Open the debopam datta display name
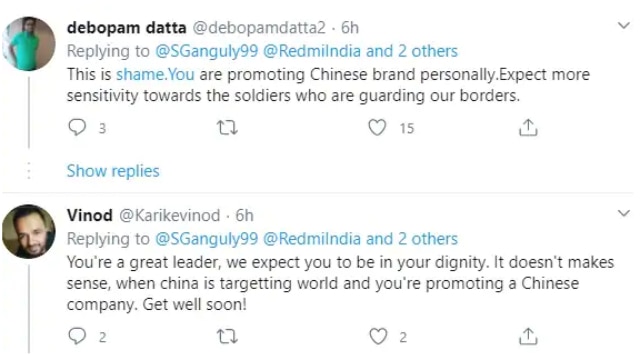This screenshot has height=360, width=640. pyautogui.click(x=127, y=28)
